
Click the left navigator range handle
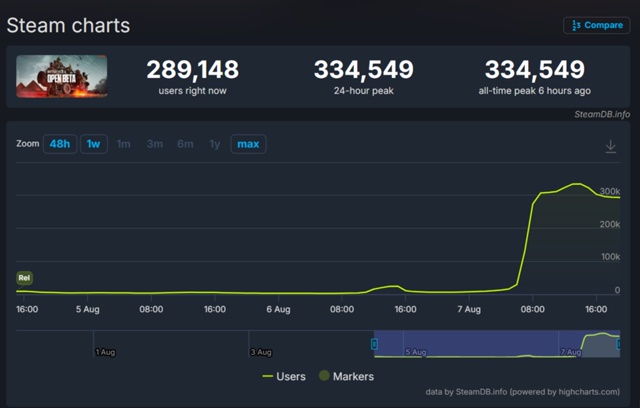374,344
